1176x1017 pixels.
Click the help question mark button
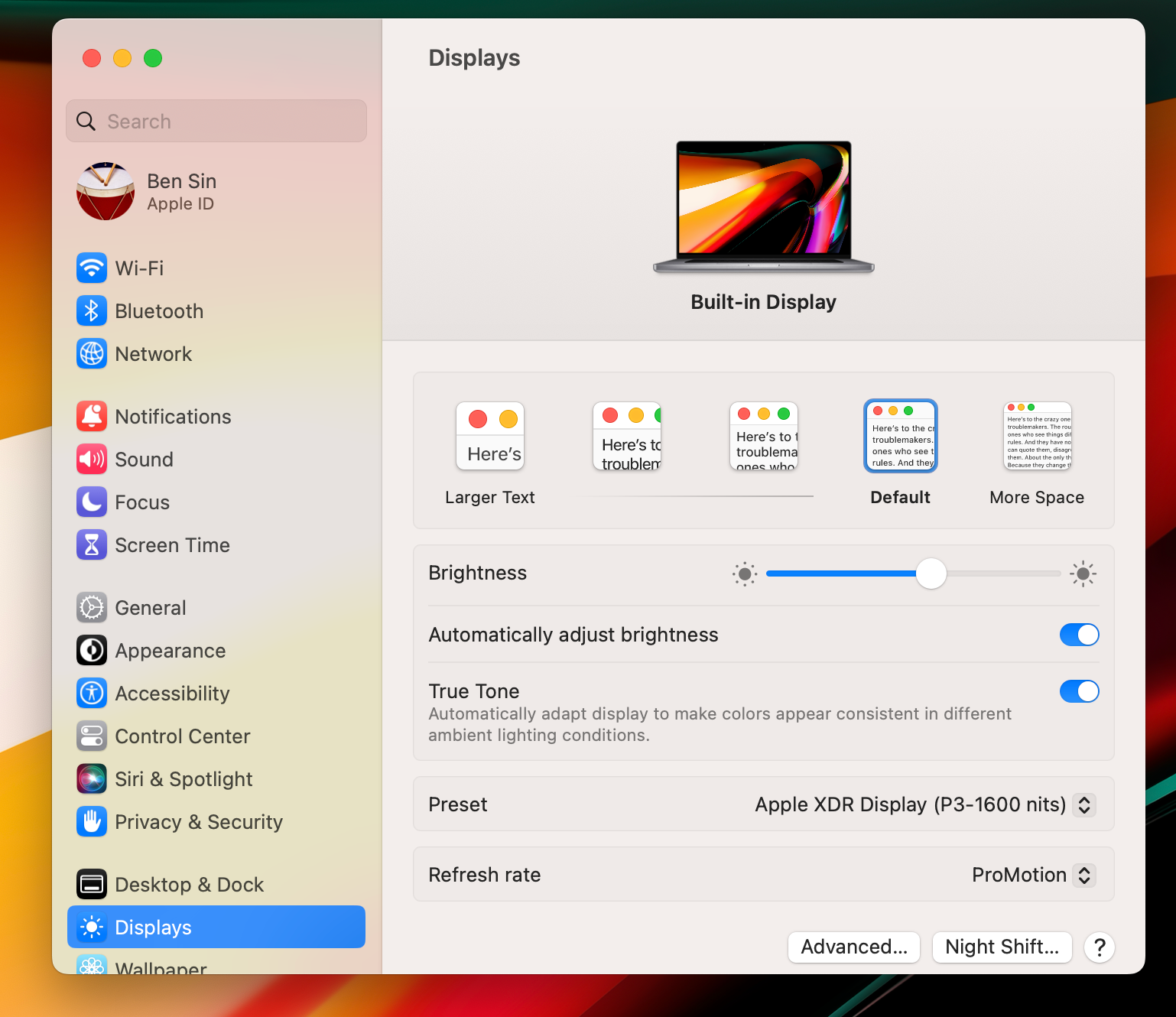coord(1100,947)
